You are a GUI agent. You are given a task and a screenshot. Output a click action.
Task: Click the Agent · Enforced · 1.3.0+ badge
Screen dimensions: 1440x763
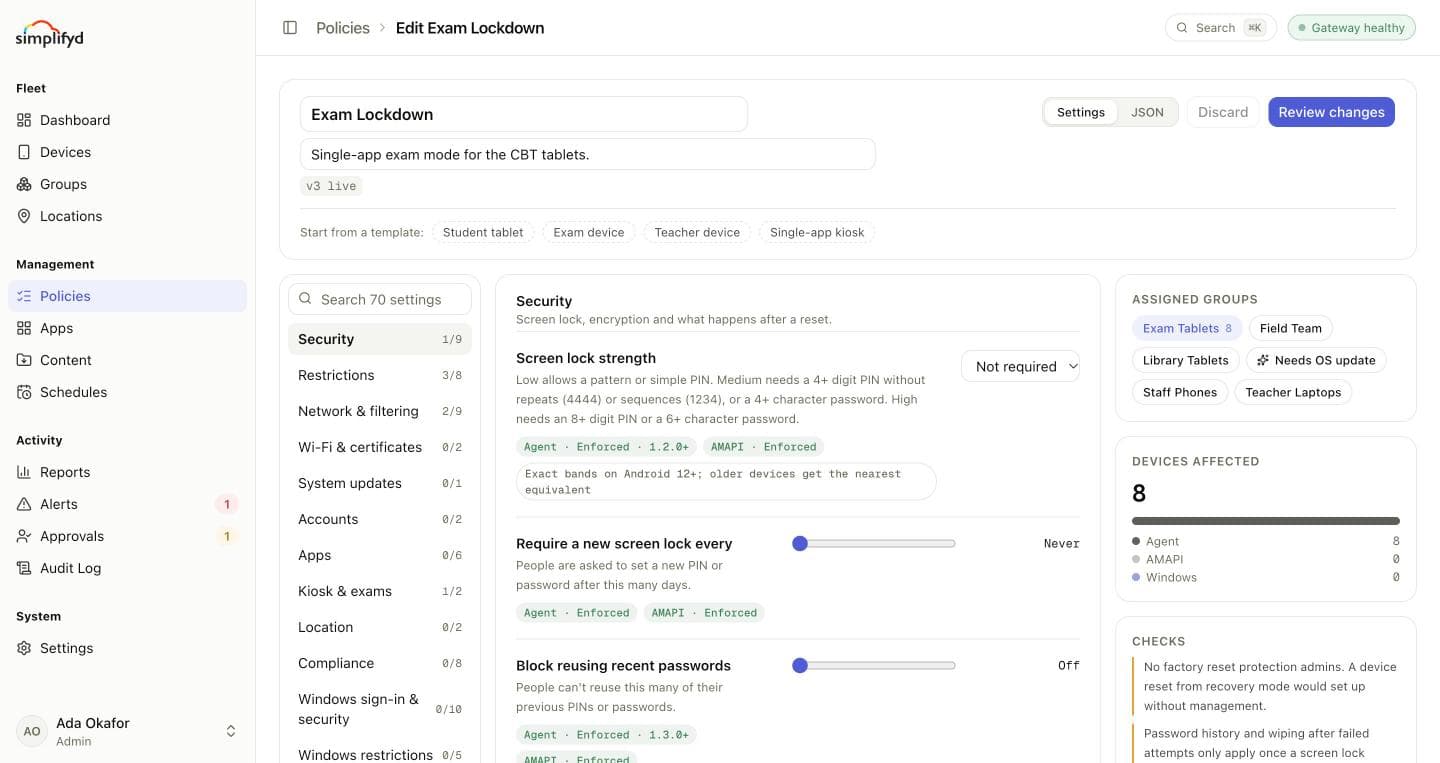click(607, 735)
